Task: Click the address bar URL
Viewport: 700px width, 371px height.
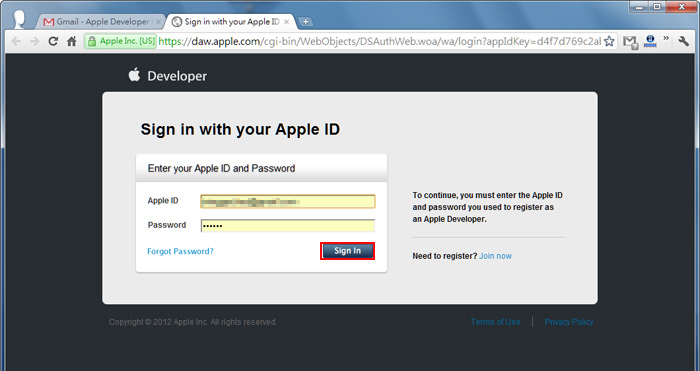Action: tap(379, 42)
